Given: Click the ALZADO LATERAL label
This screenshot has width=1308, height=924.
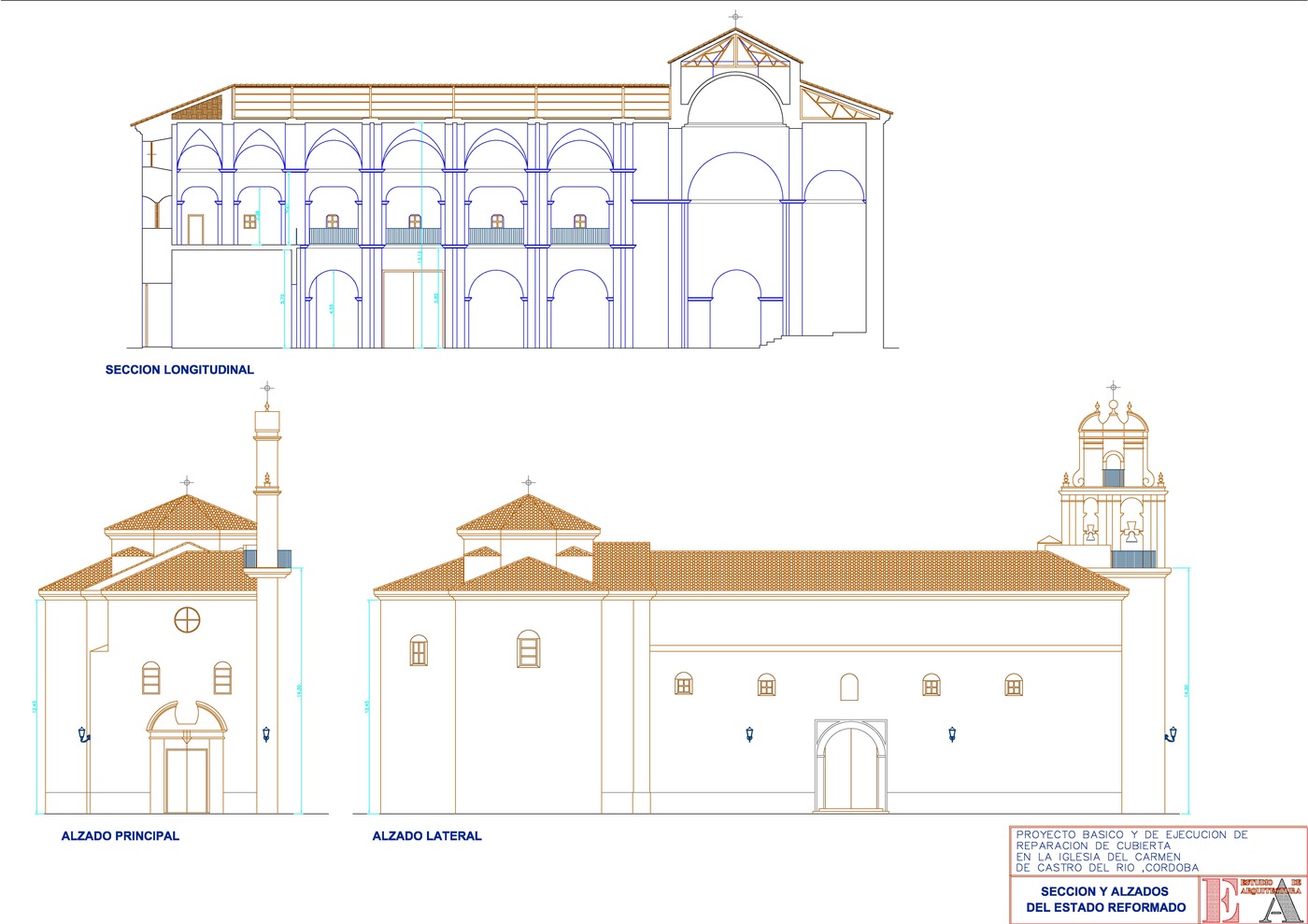Looking at the screenshot, I should pyautogui.click(x=427, y=836).
